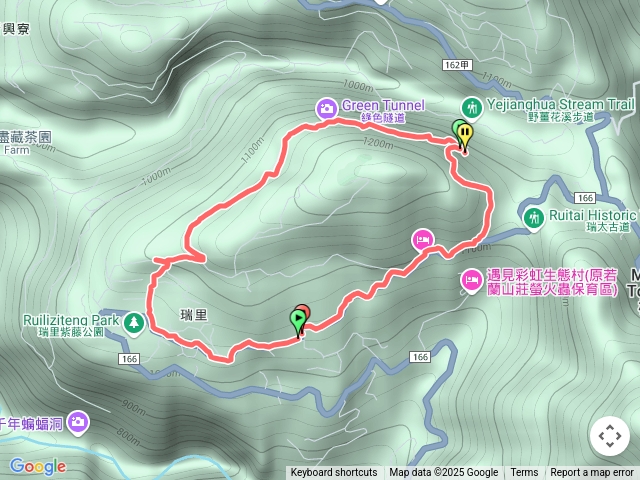The image size is (640, 480).
Task: Select the Ruiliziteng Park text label
Action: click(71, 320)
